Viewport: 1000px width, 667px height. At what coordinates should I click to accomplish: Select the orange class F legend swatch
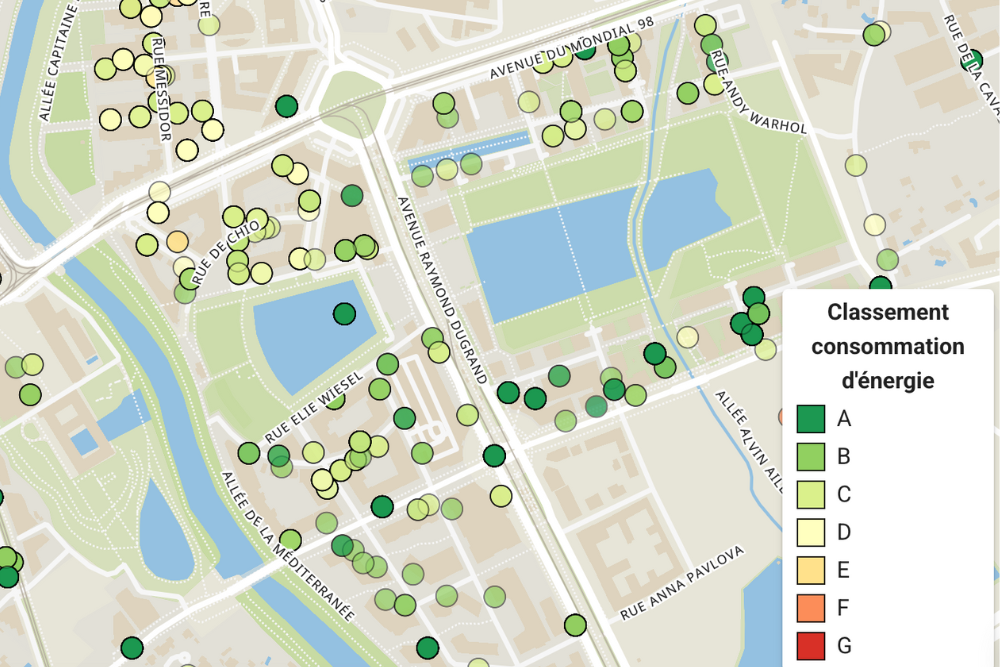[x=811, y=608]
